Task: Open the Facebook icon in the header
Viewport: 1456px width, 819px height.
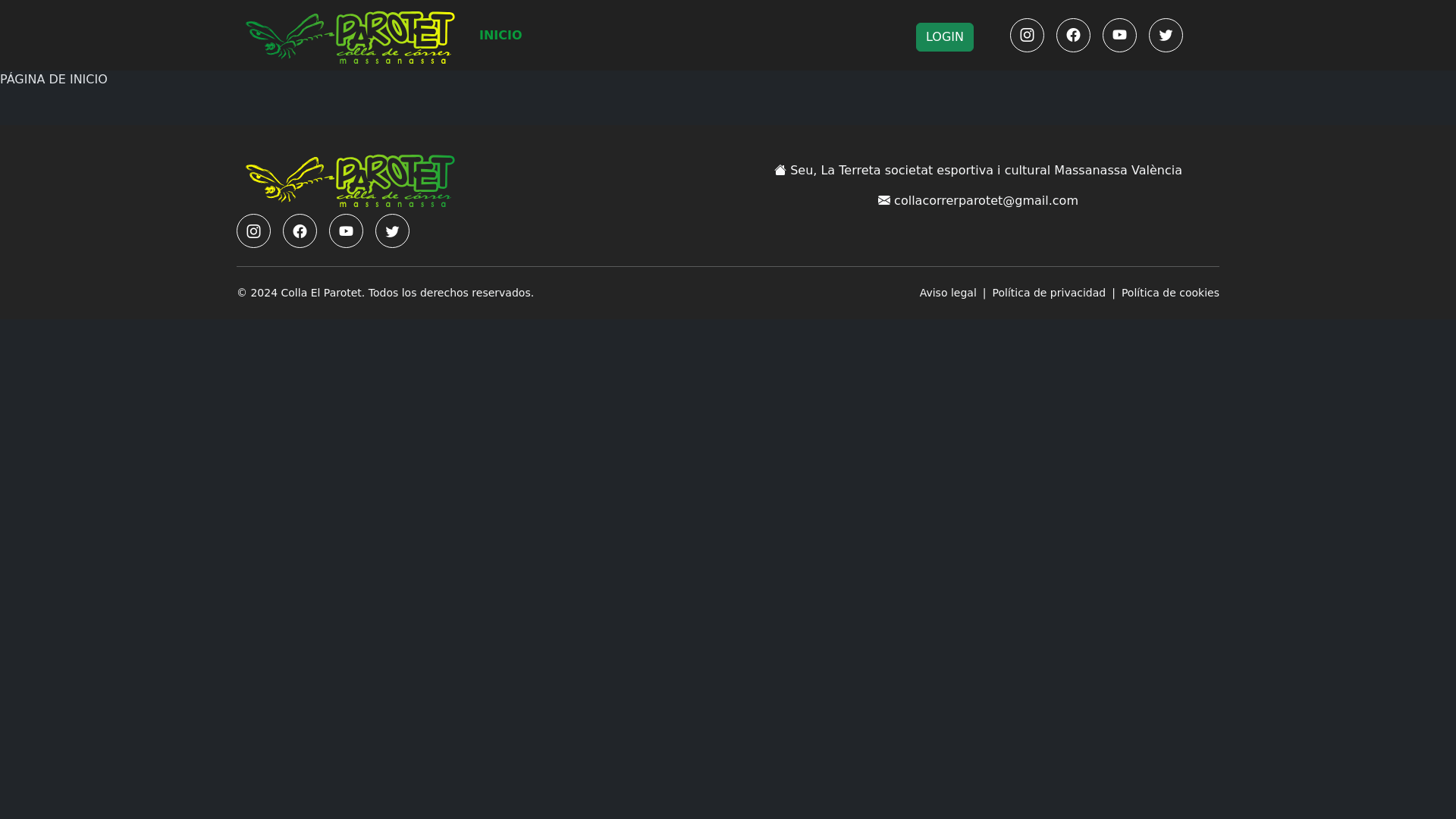Action: (x=1073, y=35)
